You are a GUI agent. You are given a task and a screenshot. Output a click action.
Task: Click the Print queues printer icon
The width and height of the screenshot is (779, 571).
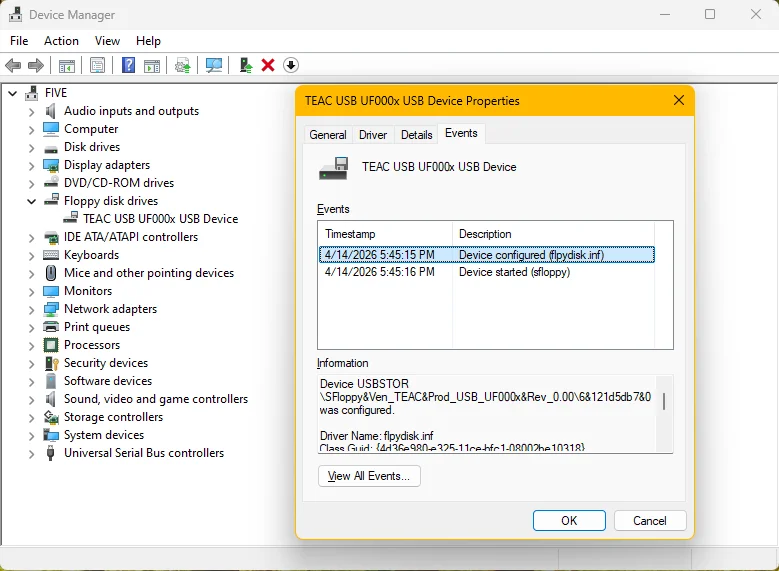51,327
